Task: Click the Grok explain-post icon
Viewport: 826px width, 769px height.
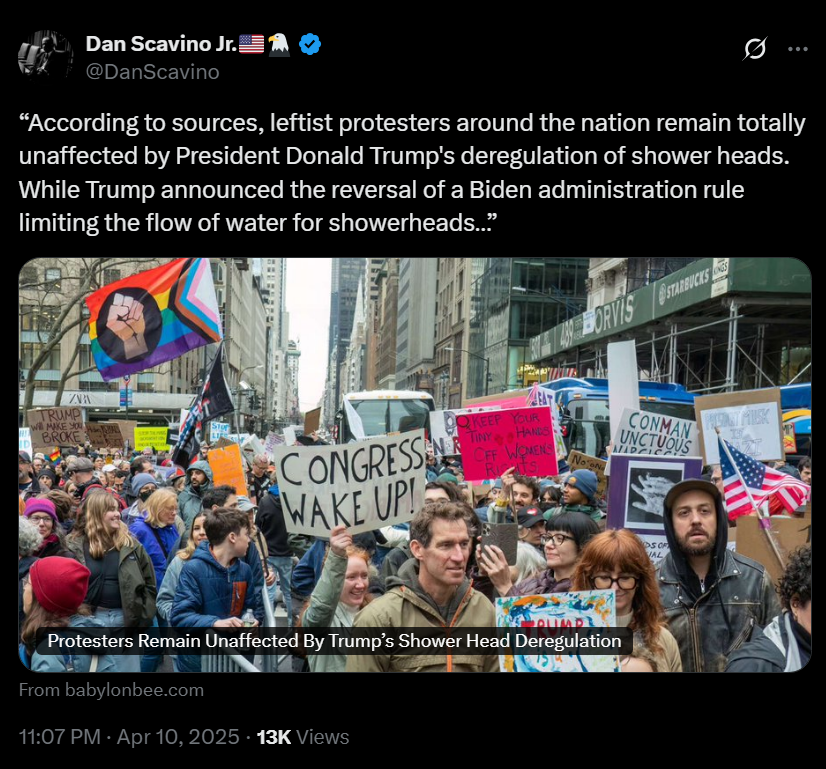Action: (755, 49)
